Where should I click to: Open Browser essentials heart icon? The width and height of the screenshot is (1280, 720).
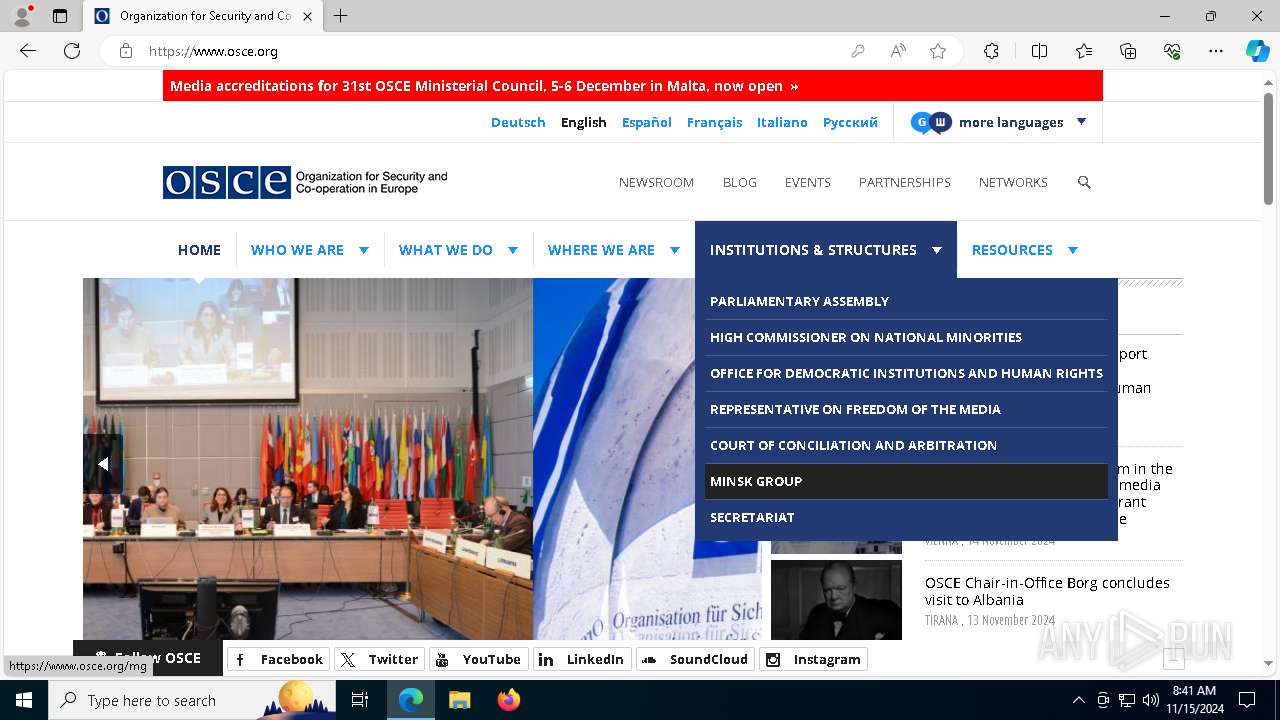[x=1172, y=51]
